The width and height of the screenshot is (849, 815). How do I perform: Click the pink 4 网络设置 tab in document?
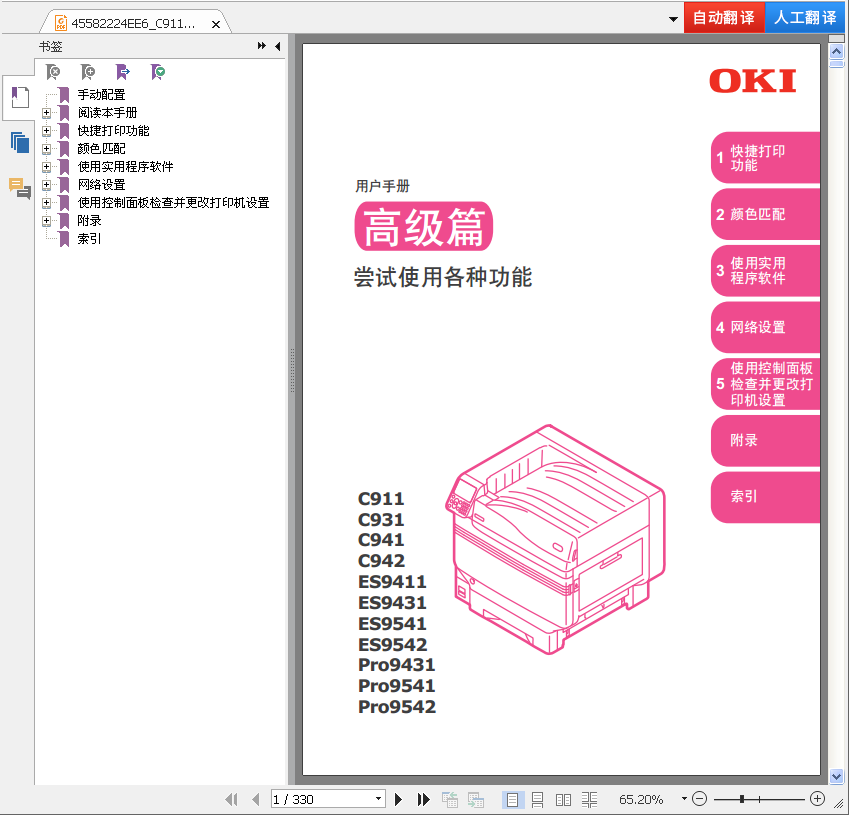pyautogui.click(x=766, y=328)
